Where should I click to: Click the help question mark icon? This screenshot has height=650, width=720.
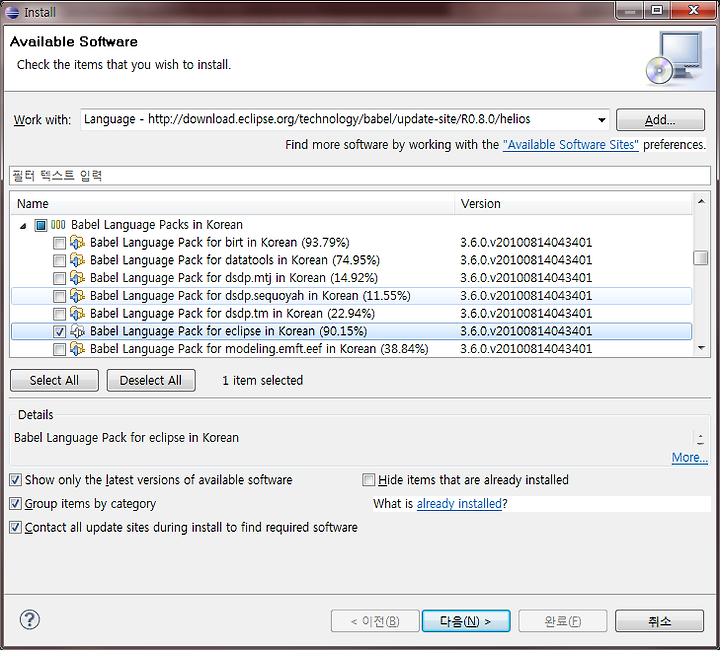[30, 620]
